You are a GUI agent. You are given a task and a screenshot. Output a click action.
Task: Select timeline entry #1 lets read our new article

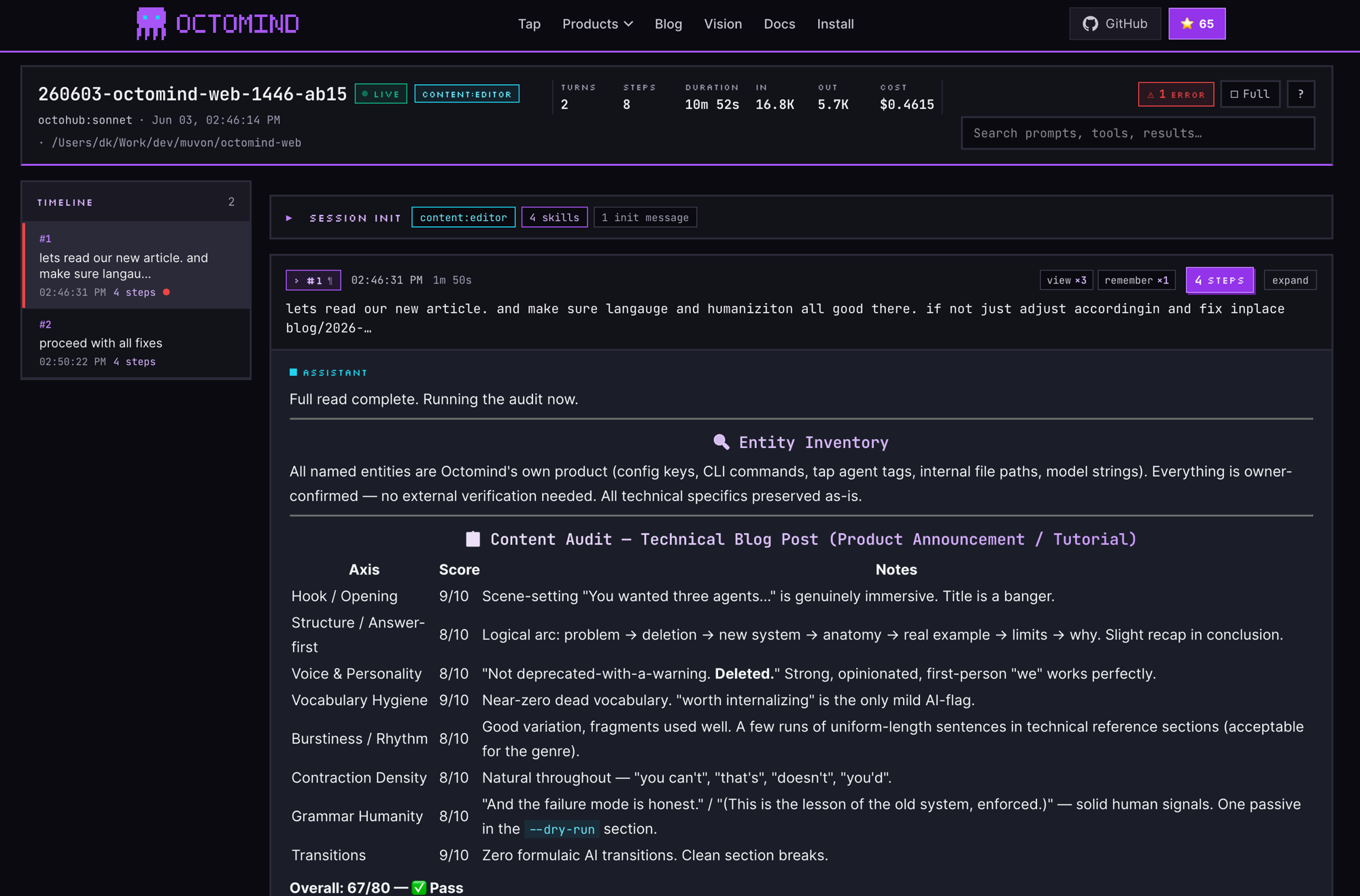pyautogui.click(x=137, y=265)
